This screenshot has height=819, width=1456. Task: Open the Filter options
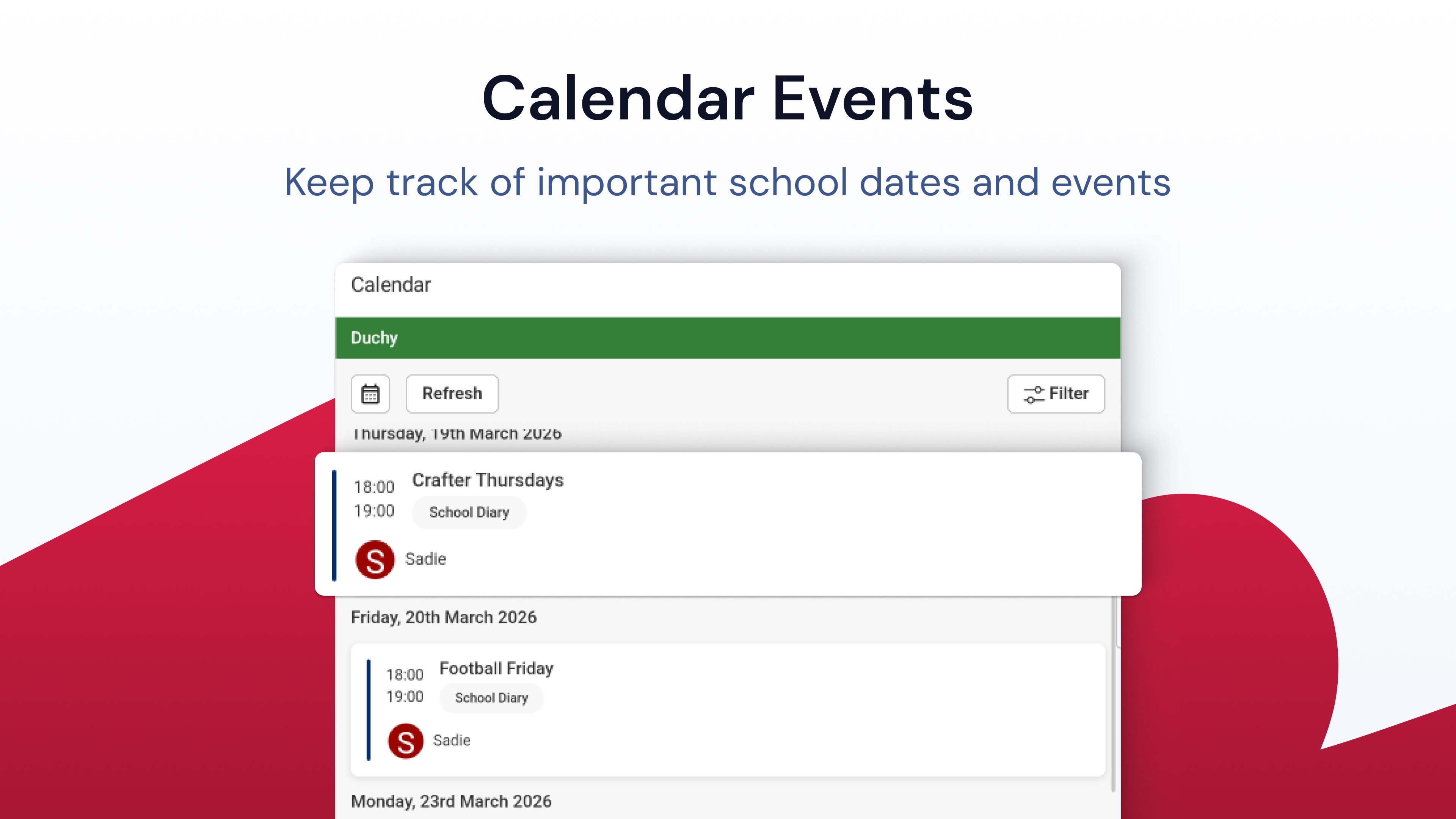(x=1056, y=394)
